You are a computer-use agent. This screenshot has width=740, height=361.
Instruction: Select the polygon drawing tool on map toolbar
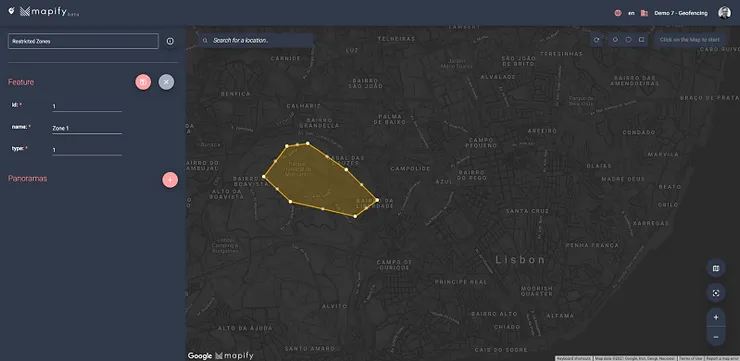click(x=615, y=40)
